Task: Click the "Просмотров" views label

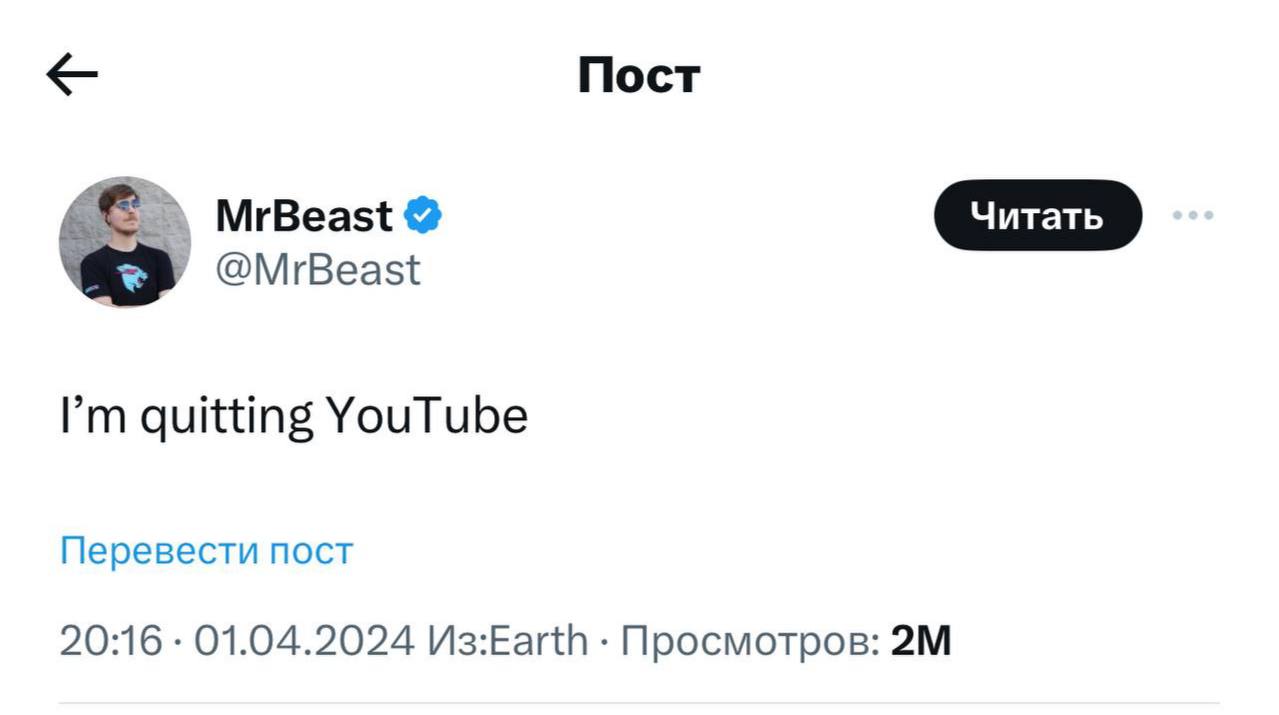Action: tap(750, 640)
